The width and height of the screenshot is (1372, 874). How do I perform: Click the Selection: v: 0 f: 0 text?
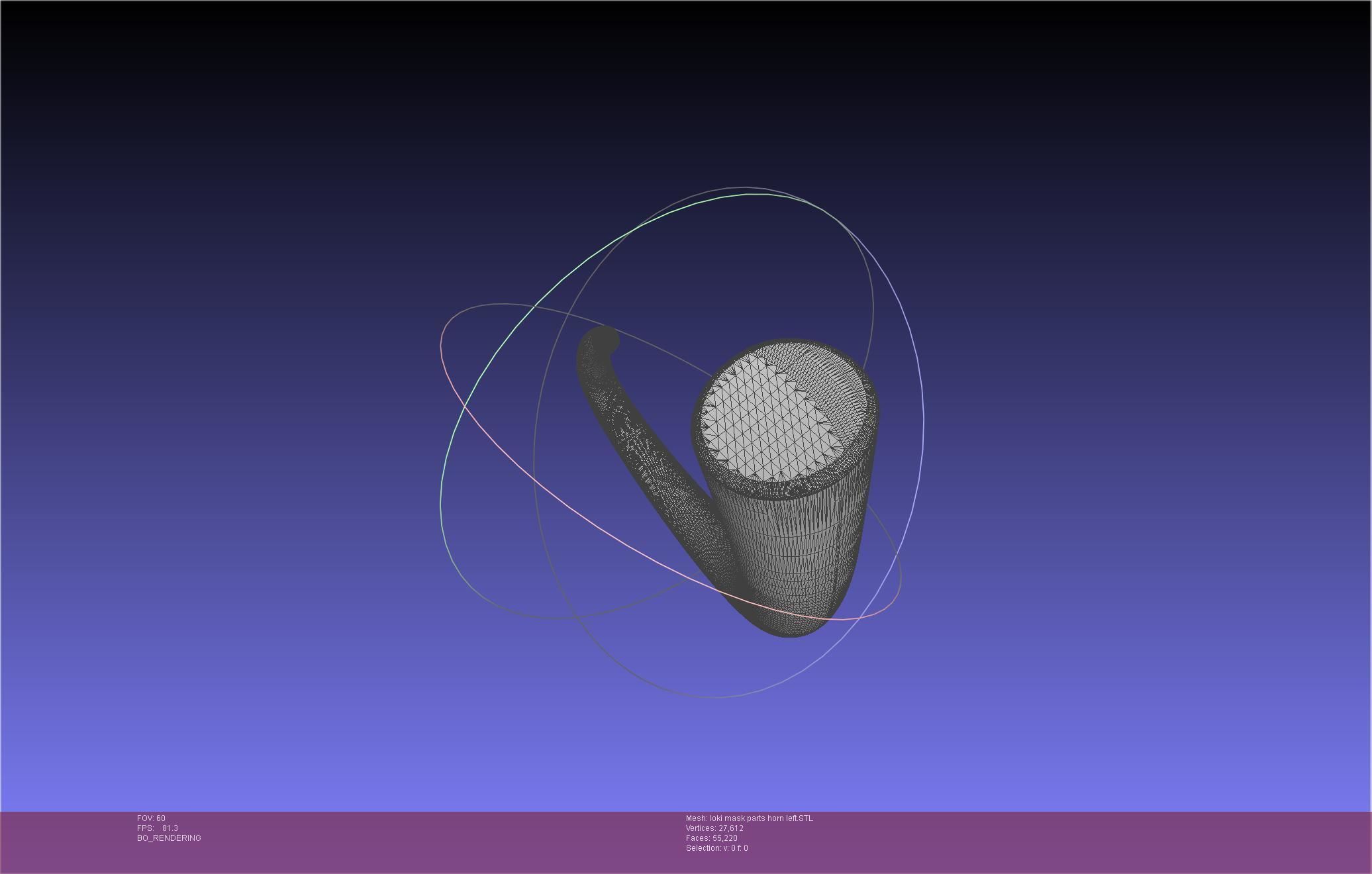point(716,848)
